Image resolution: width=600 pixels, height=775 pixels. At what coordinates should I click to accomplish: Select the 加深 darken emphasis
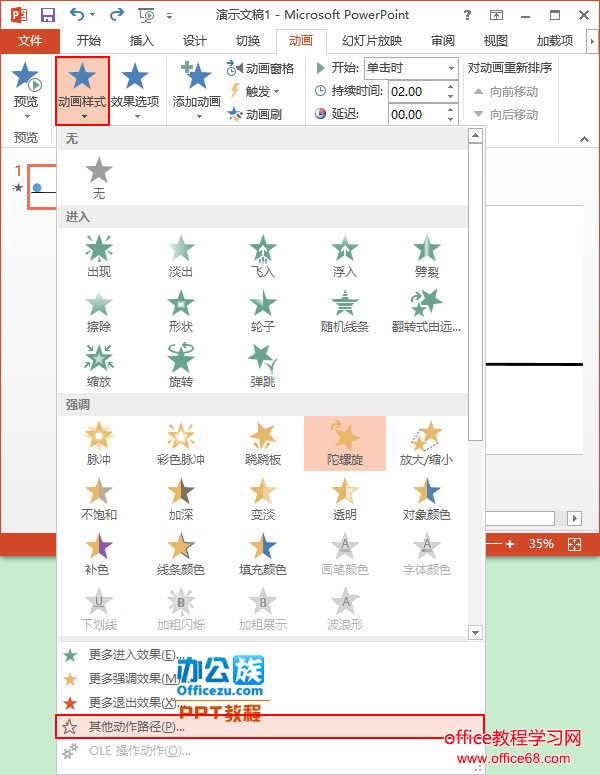pos(181,499)
